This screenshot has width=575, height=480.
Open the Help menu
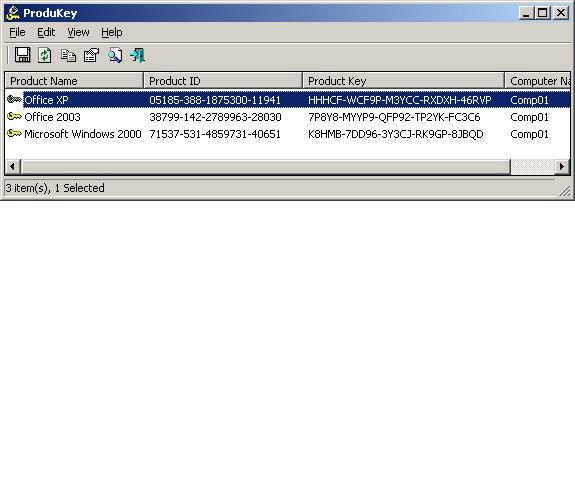tap(111, 32)
